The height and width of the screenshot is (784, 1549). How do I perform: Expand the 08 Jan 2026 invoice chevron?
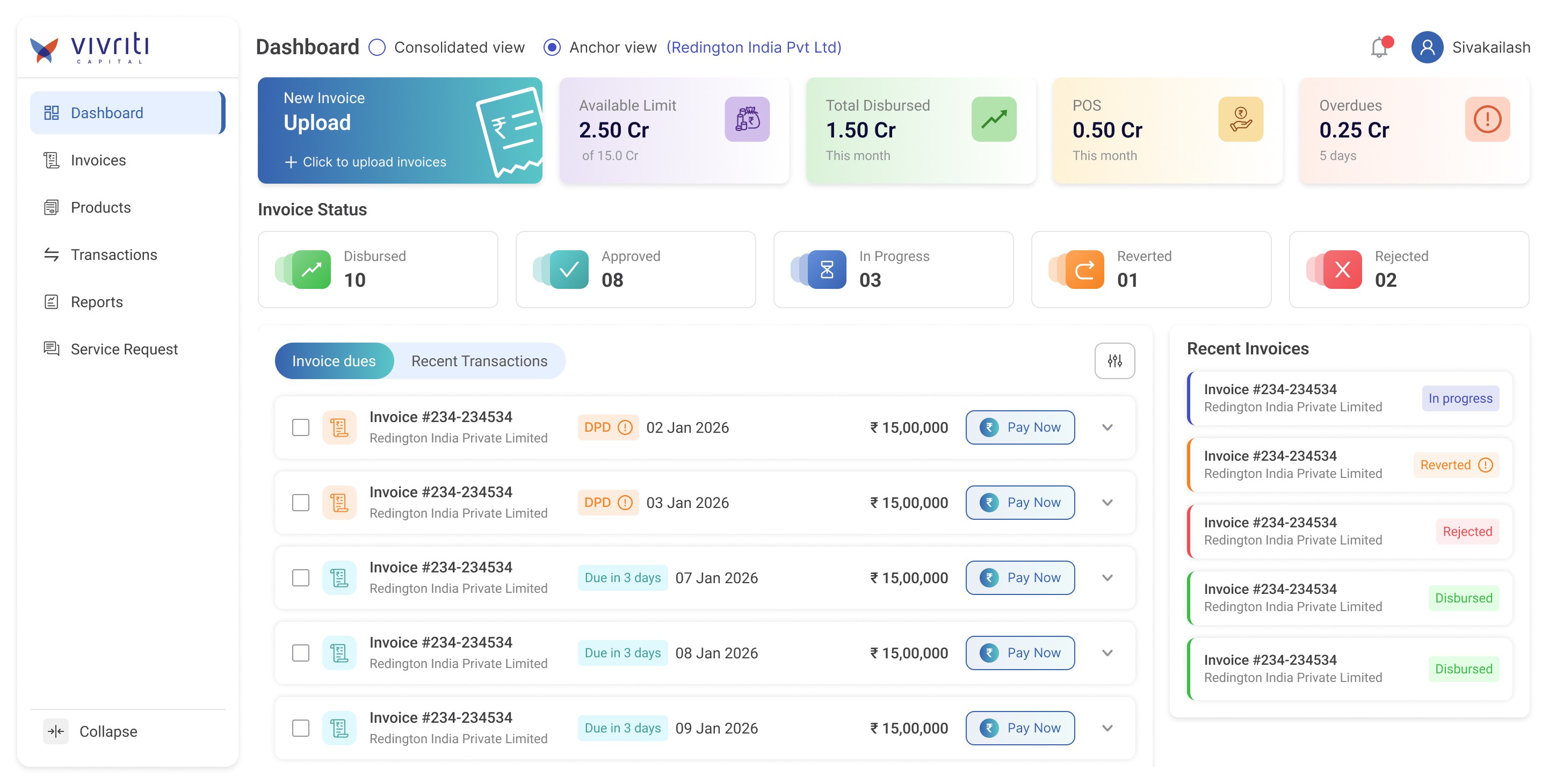1107,653
